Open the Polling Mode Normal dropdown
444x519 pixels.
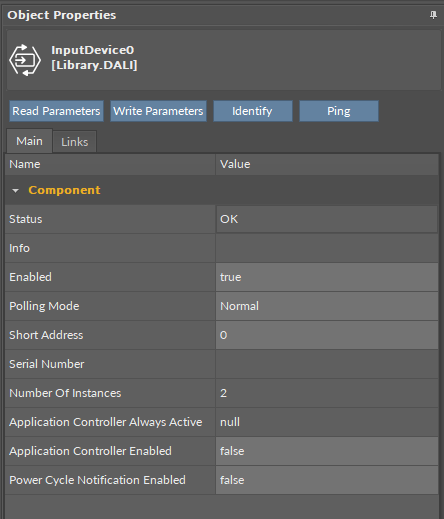click(x=327, y=306)
